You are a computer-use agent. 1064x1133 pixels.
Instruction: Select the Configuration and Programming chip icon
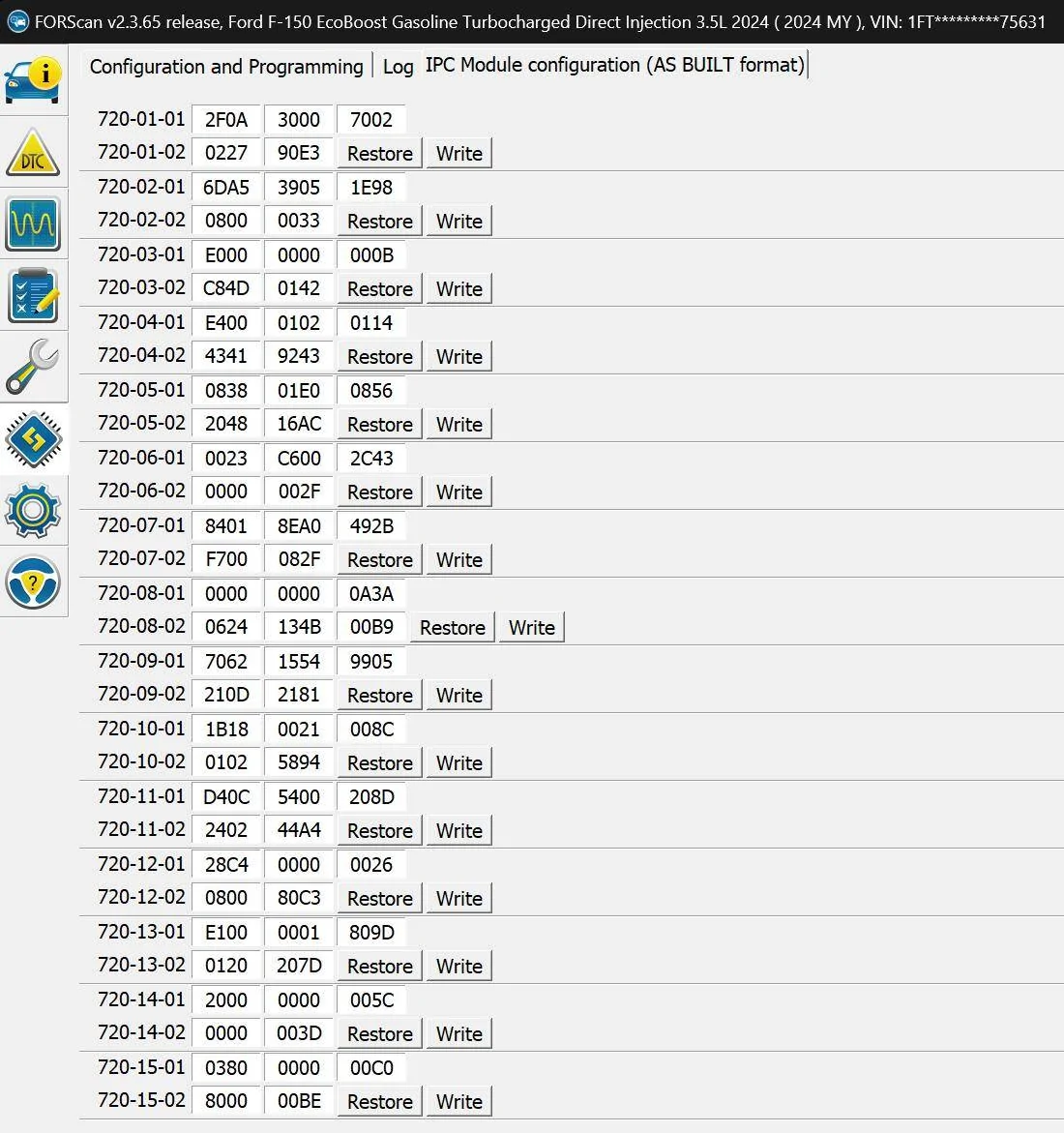[33, 439]
